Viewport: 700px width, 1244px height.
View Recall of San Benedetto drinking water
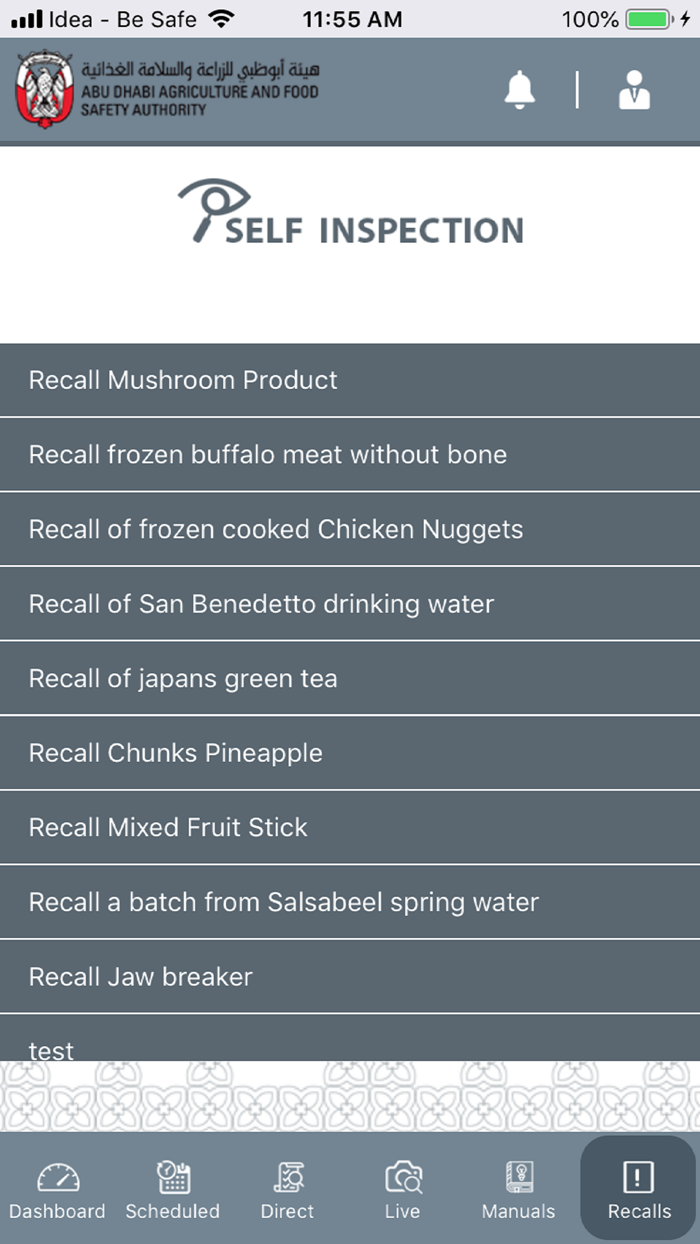pos(350,604)
